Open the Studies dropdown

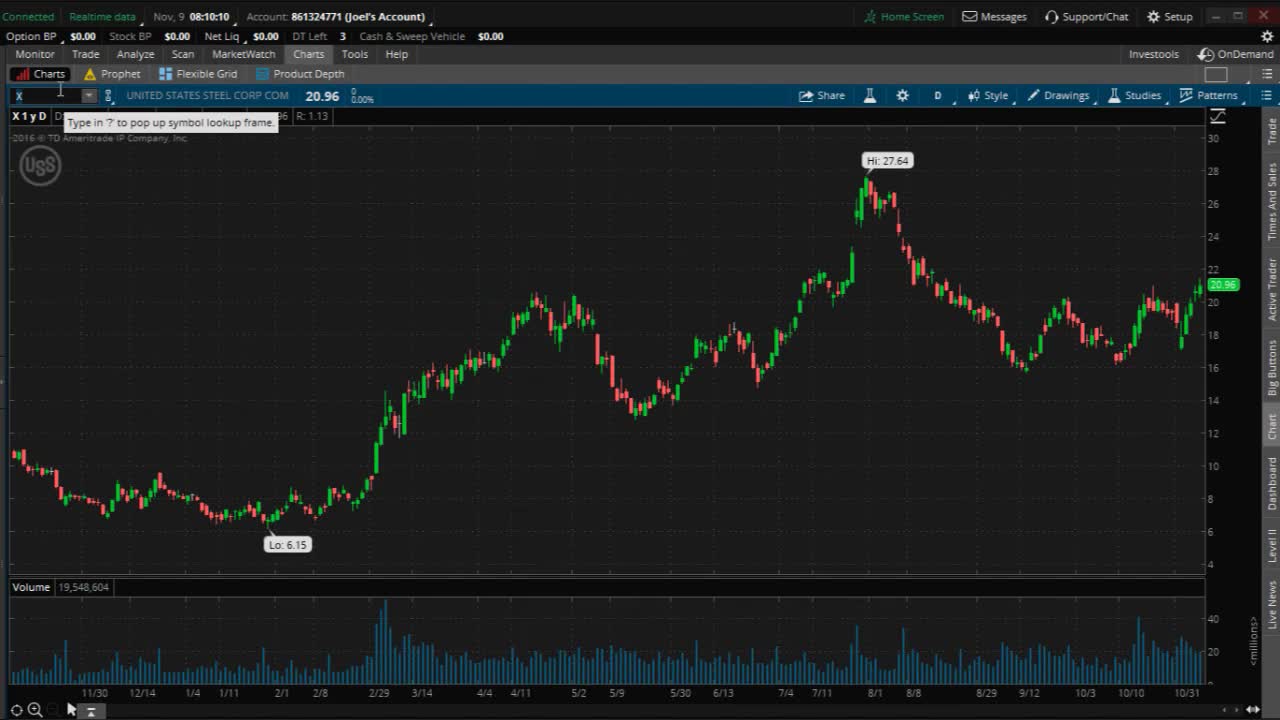coord(1134,96)
